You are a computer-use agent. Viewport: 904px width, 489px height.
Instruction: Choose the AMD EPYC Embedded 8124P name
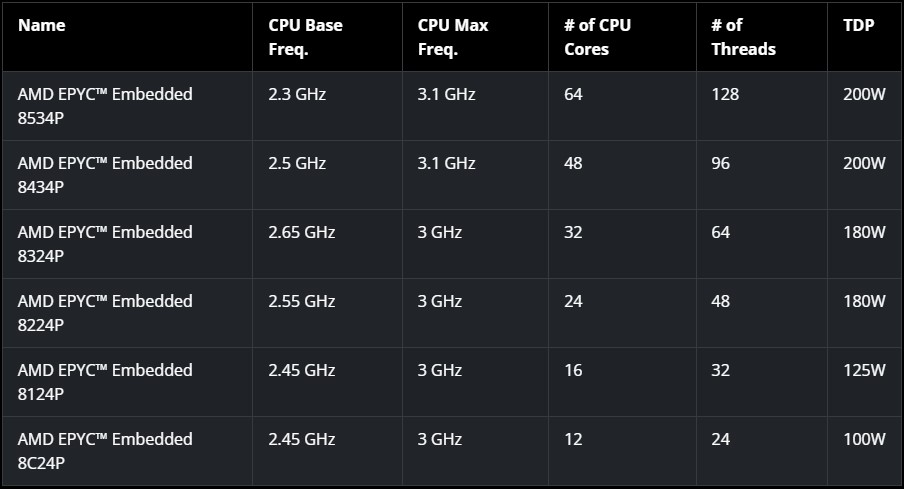coord(105,381)
